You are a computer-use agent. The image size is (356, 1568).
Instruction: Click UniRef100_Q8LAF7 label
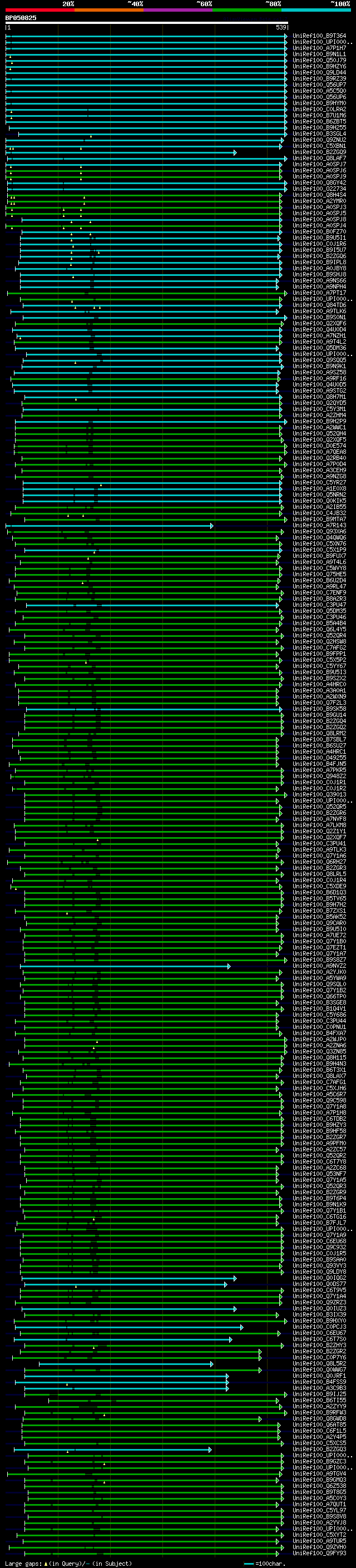(319, 159)
